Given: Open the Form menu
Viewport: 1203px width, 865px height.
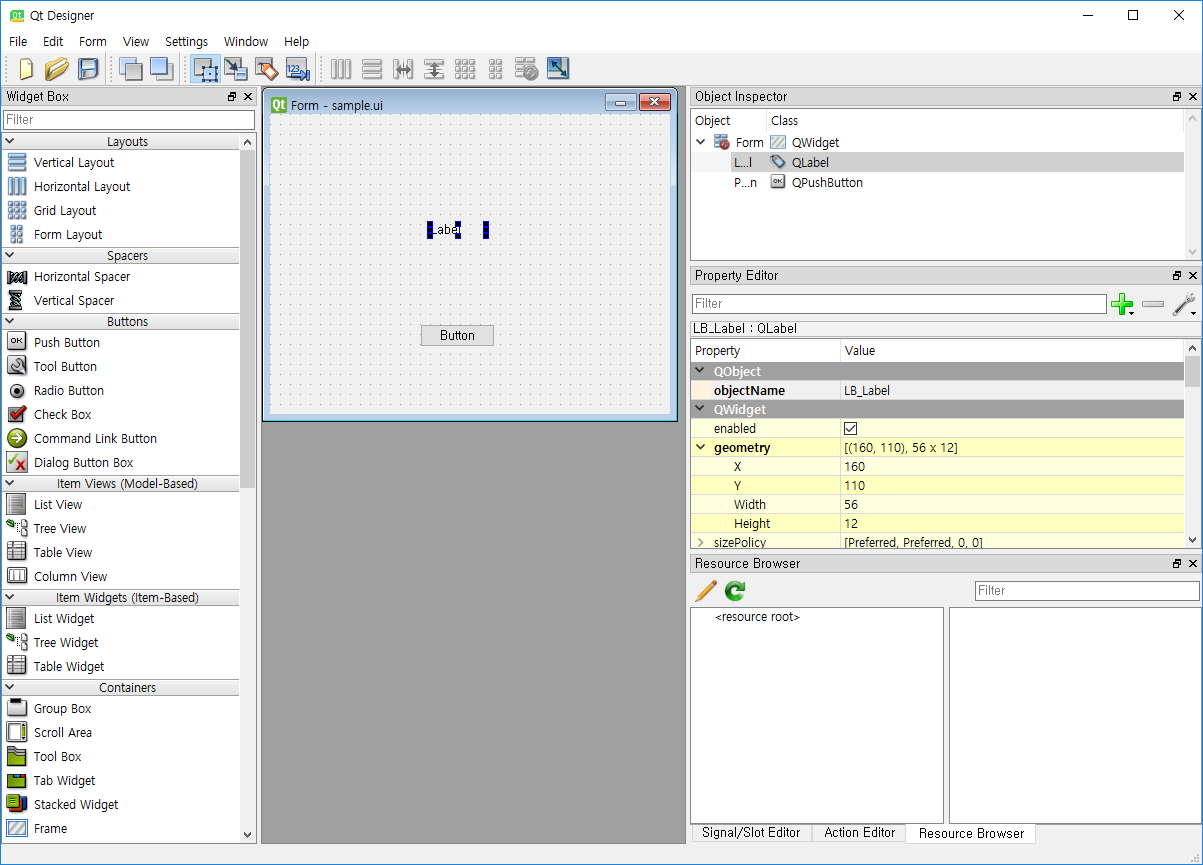Looking at the screenshot, I should click(92, 42).
